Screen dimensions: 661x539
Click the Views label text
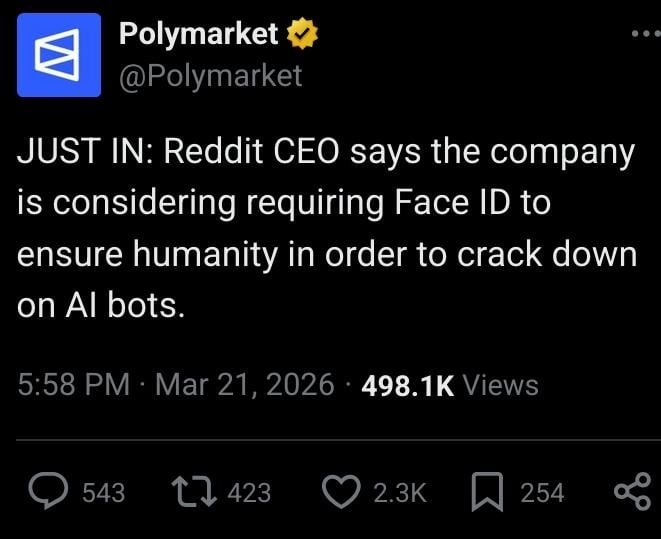501,385
